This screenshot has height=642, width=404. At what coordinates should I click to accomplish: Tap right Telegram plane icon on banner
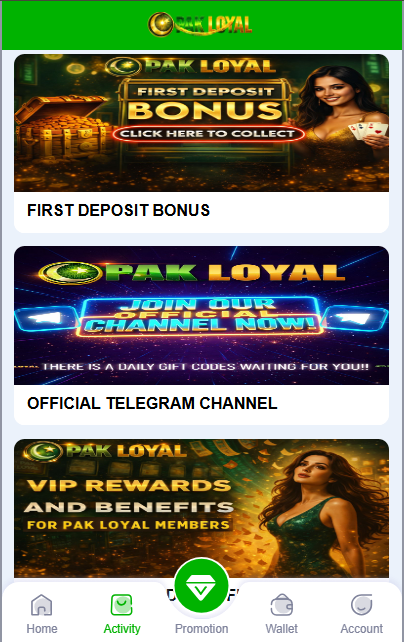[355, 318]
